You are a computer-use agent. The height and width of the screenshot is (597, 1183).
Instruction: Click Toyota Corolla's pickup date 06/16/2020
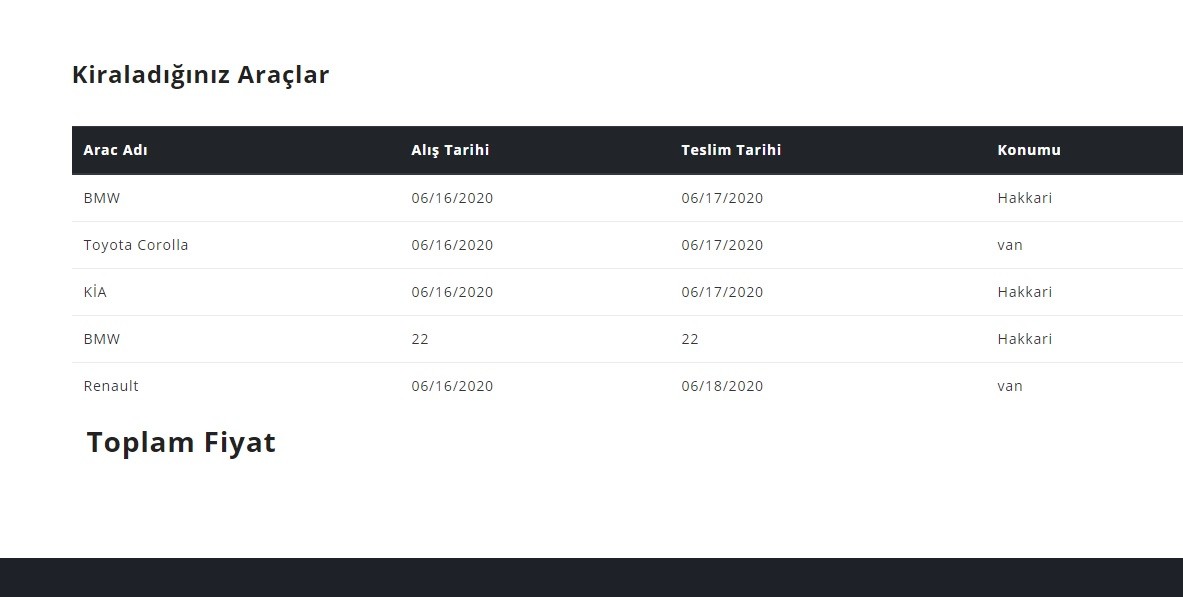pos(452,245)
